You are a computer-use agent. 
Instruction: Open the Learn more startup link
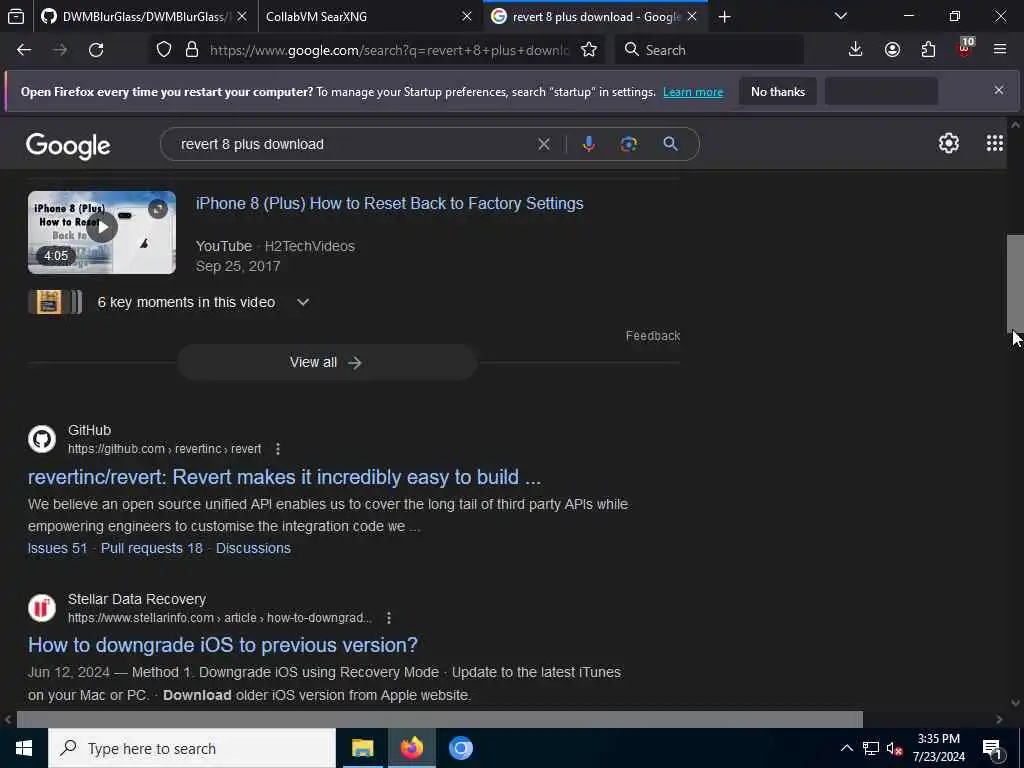coord(693,92)
